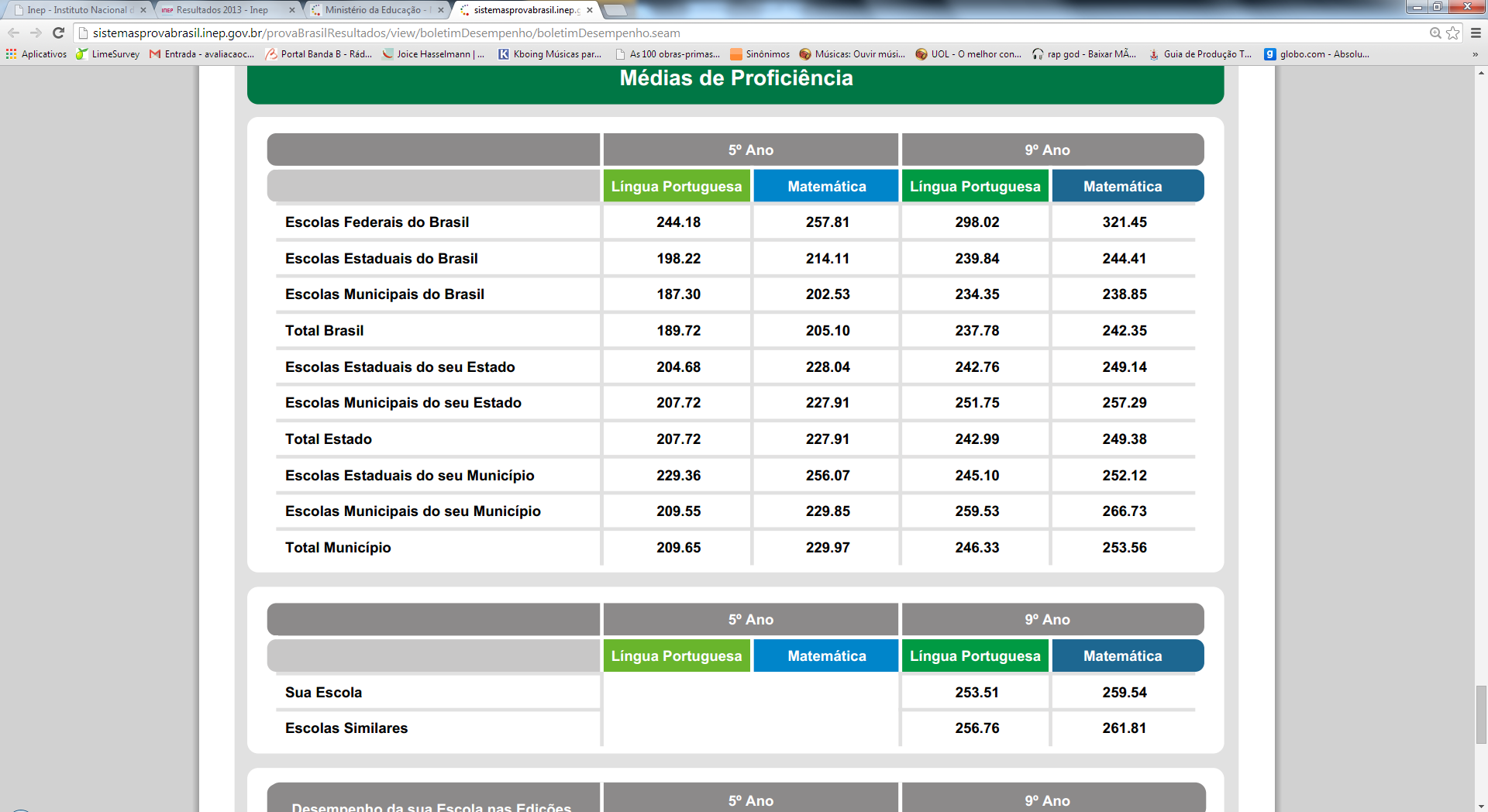The image size is (1488, 812).
Task: Open the rap god bookmark
Action: pyautogui.click(x=1084, y=54)
